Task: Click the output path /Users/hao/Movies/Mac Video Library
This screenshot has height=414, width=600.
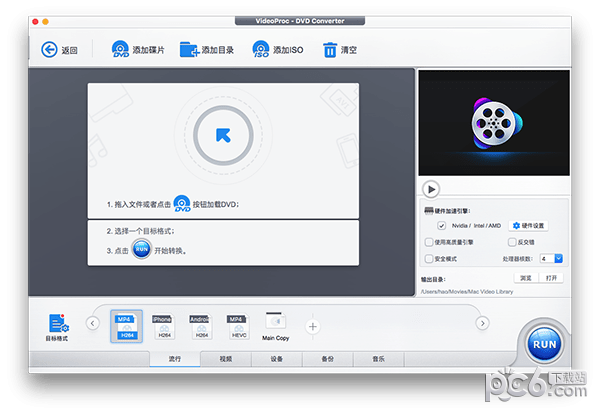Action: point(467,292)
